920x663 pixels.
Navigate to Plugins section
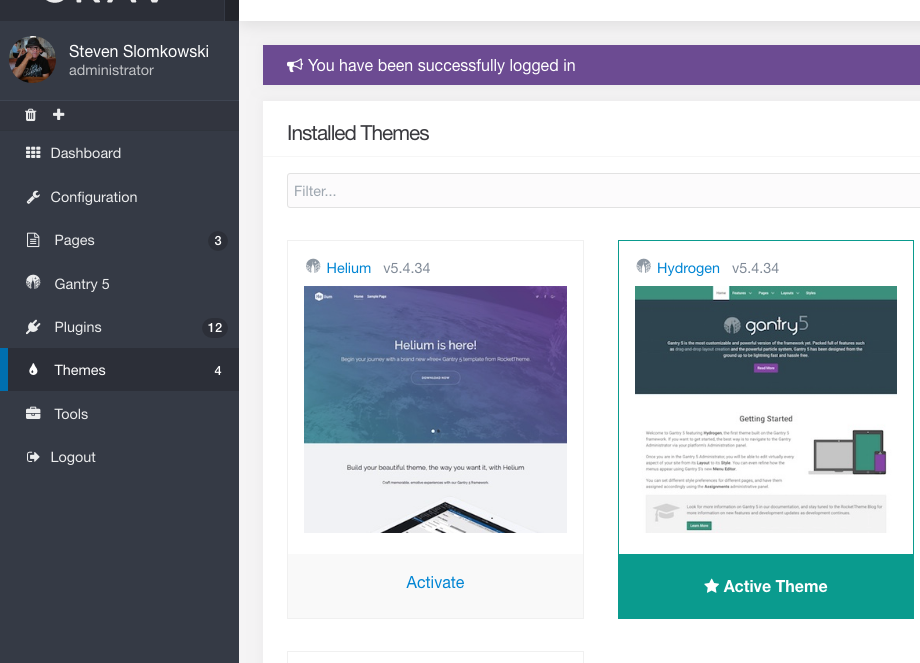[x=120, y=327]
